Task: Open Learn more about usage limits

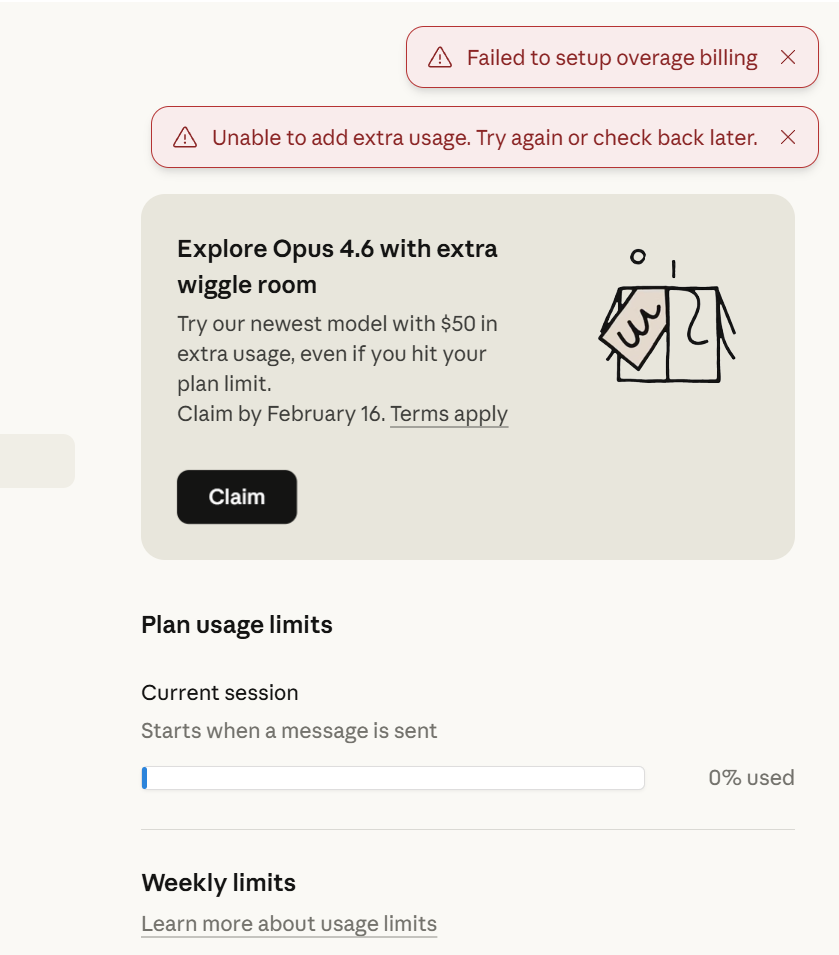Action: (x=289, y=924)
